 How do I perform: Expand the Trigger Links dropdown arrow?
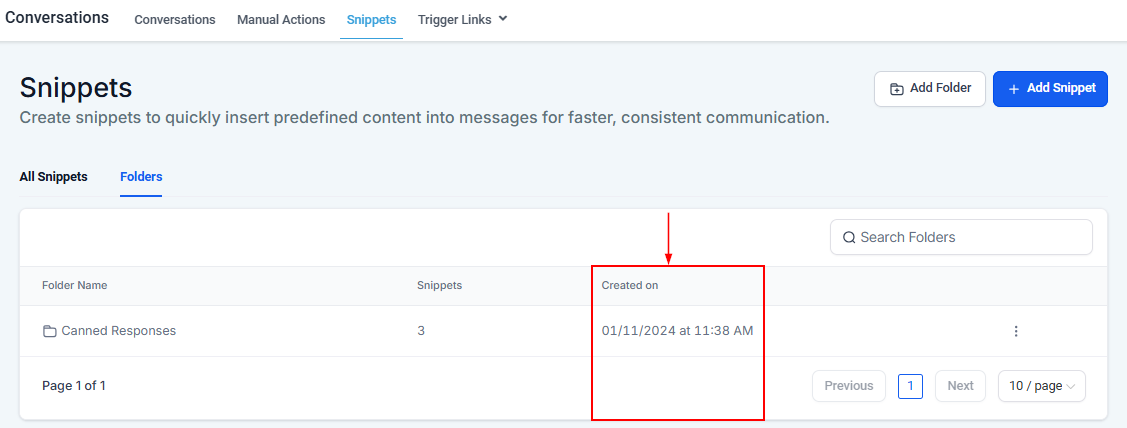coord(503,18)
